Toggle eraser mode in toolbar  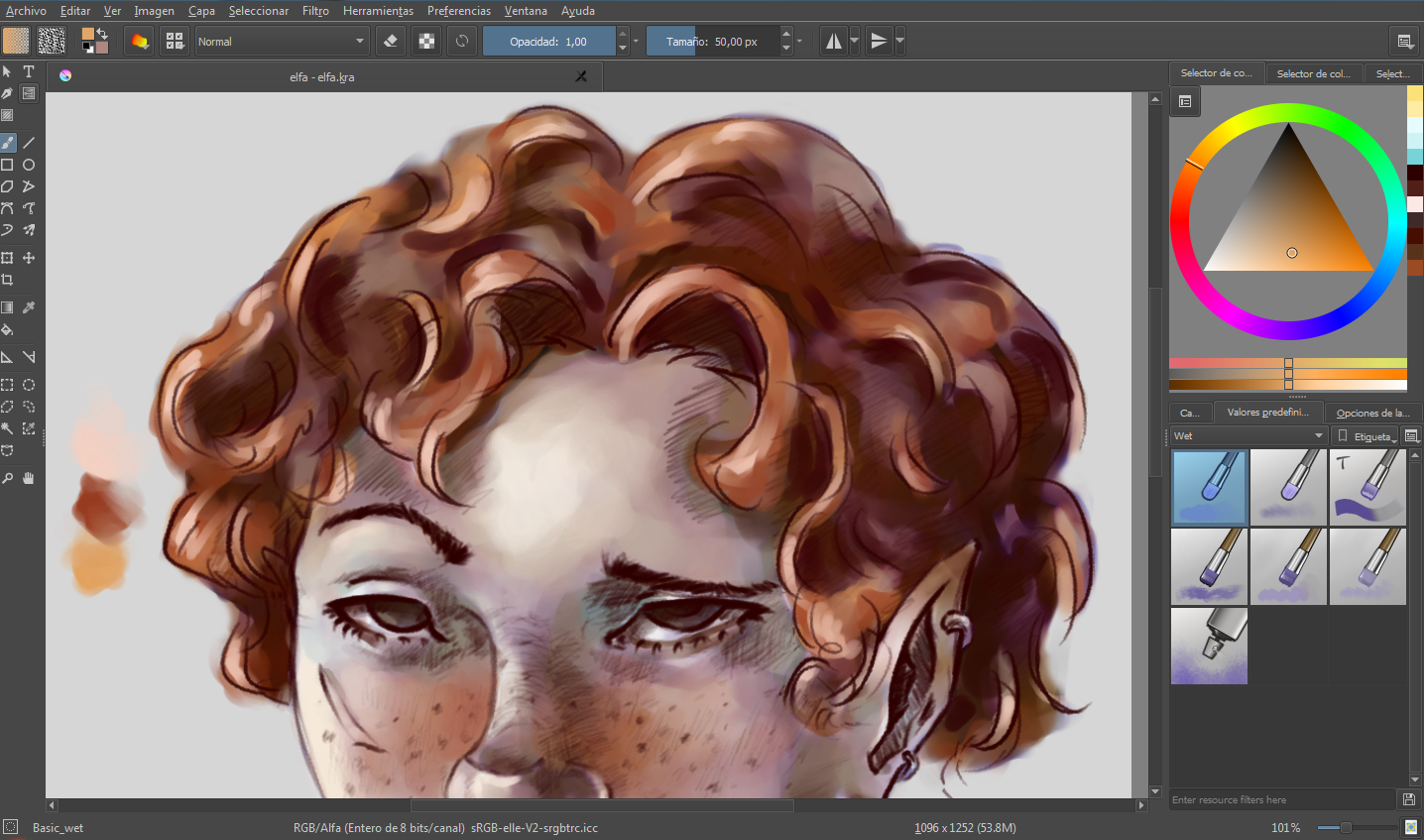tap(391, 42)
